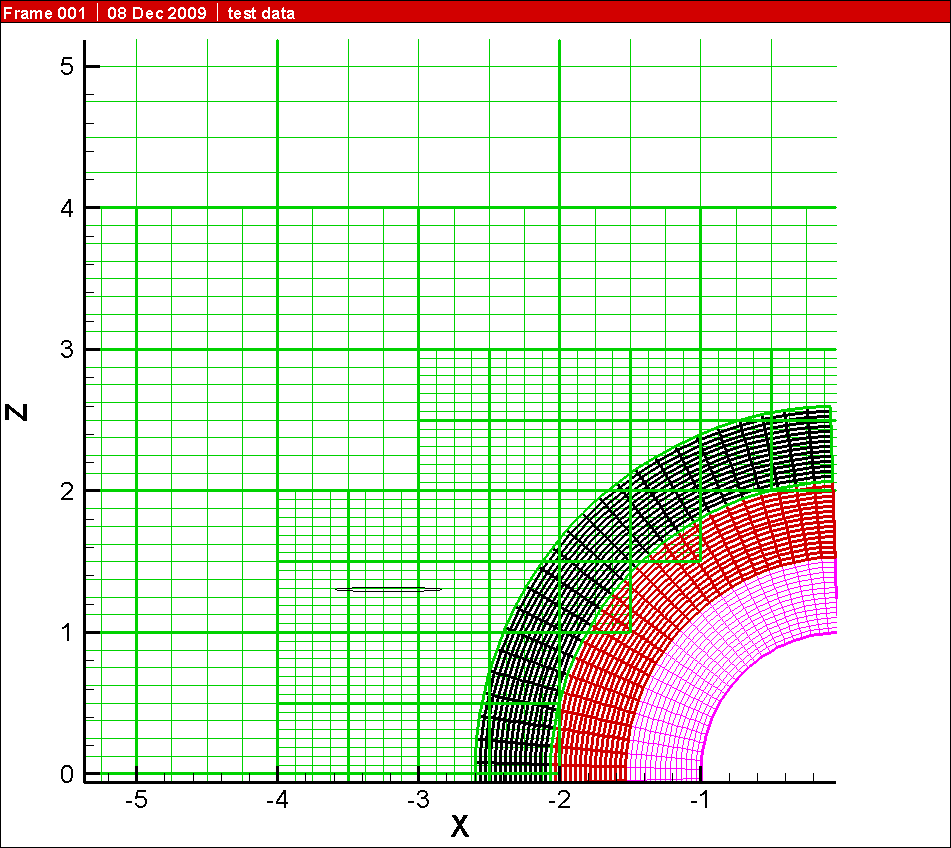
Task: Click the -2 tick label on X axis
Action: click(x=558, y=800)
